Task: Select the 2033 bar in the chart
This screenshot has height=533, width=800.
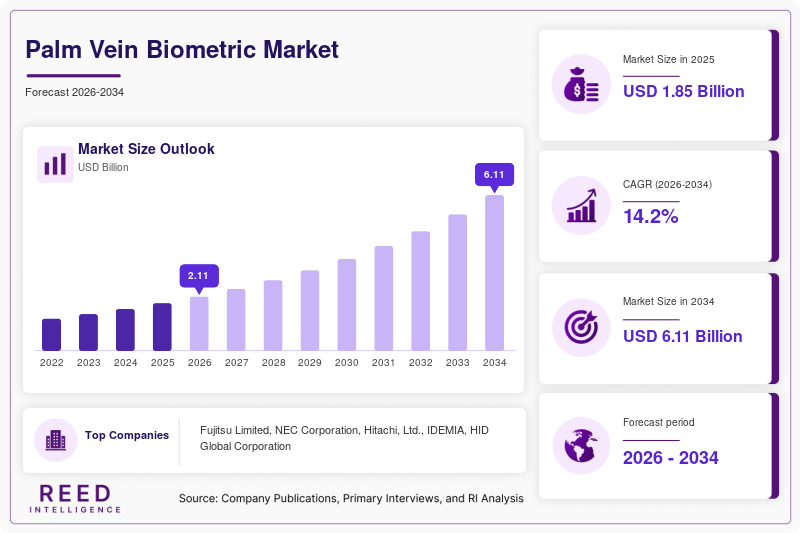Action: pyautogui.click(x=458, y=283)
